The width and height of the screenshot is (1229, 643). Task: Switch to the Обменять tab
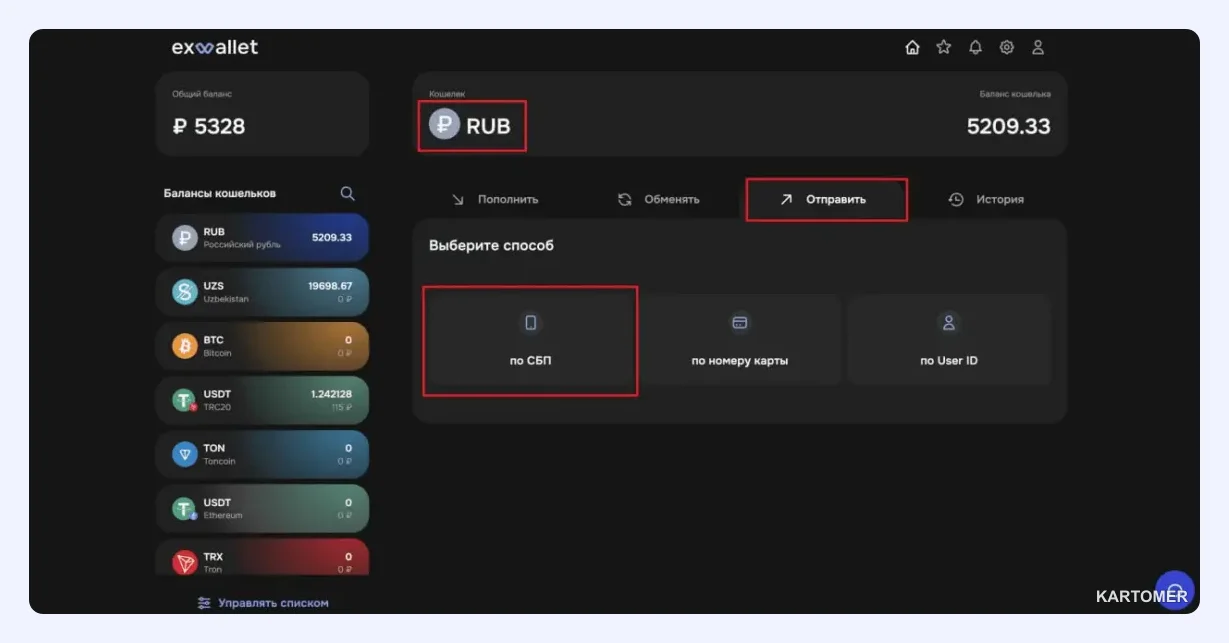pyautogui.click(x=658, y=199)
